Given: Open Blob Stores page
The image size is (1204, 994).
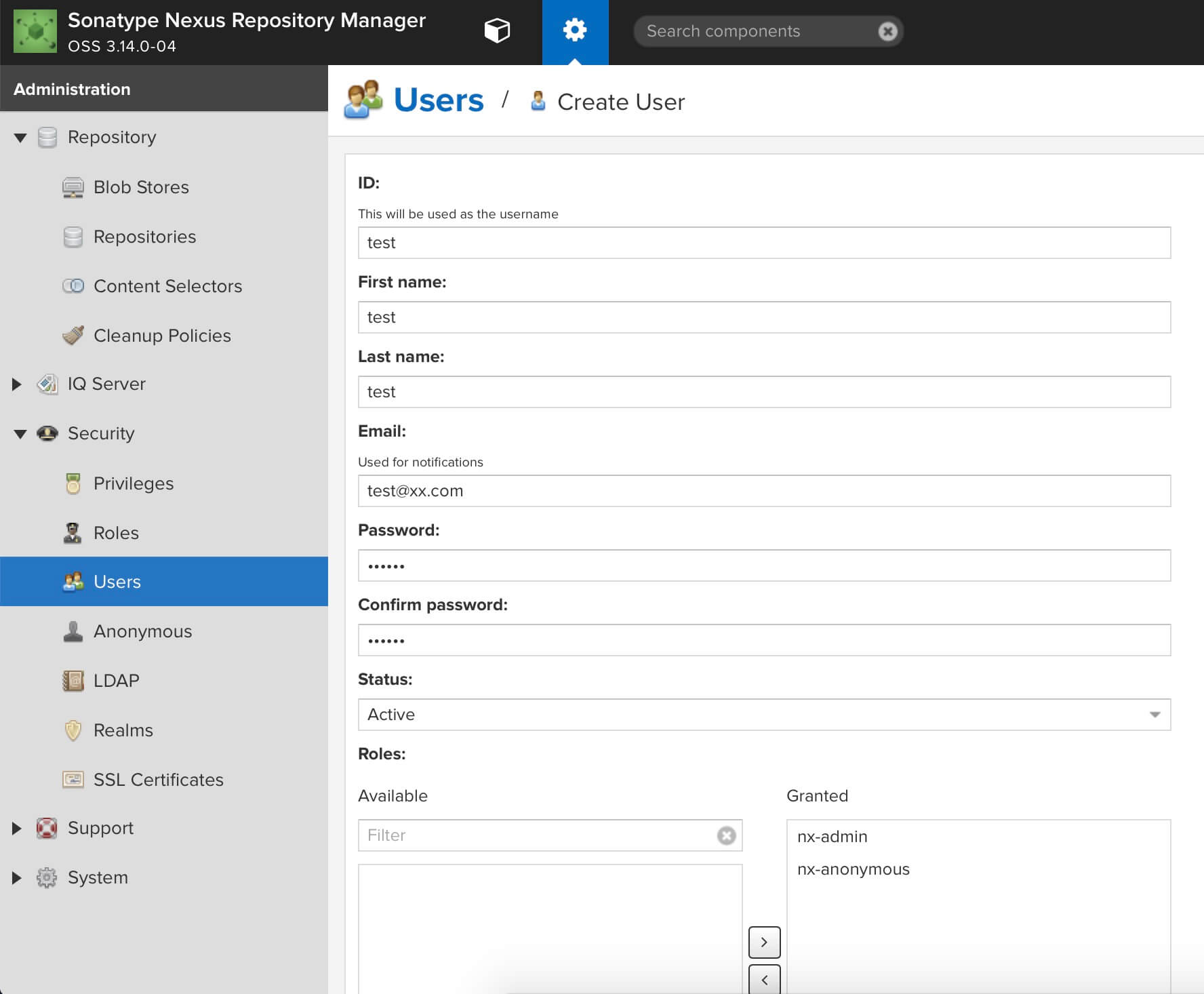Looking at the screenshot, I should pos(141,187).
